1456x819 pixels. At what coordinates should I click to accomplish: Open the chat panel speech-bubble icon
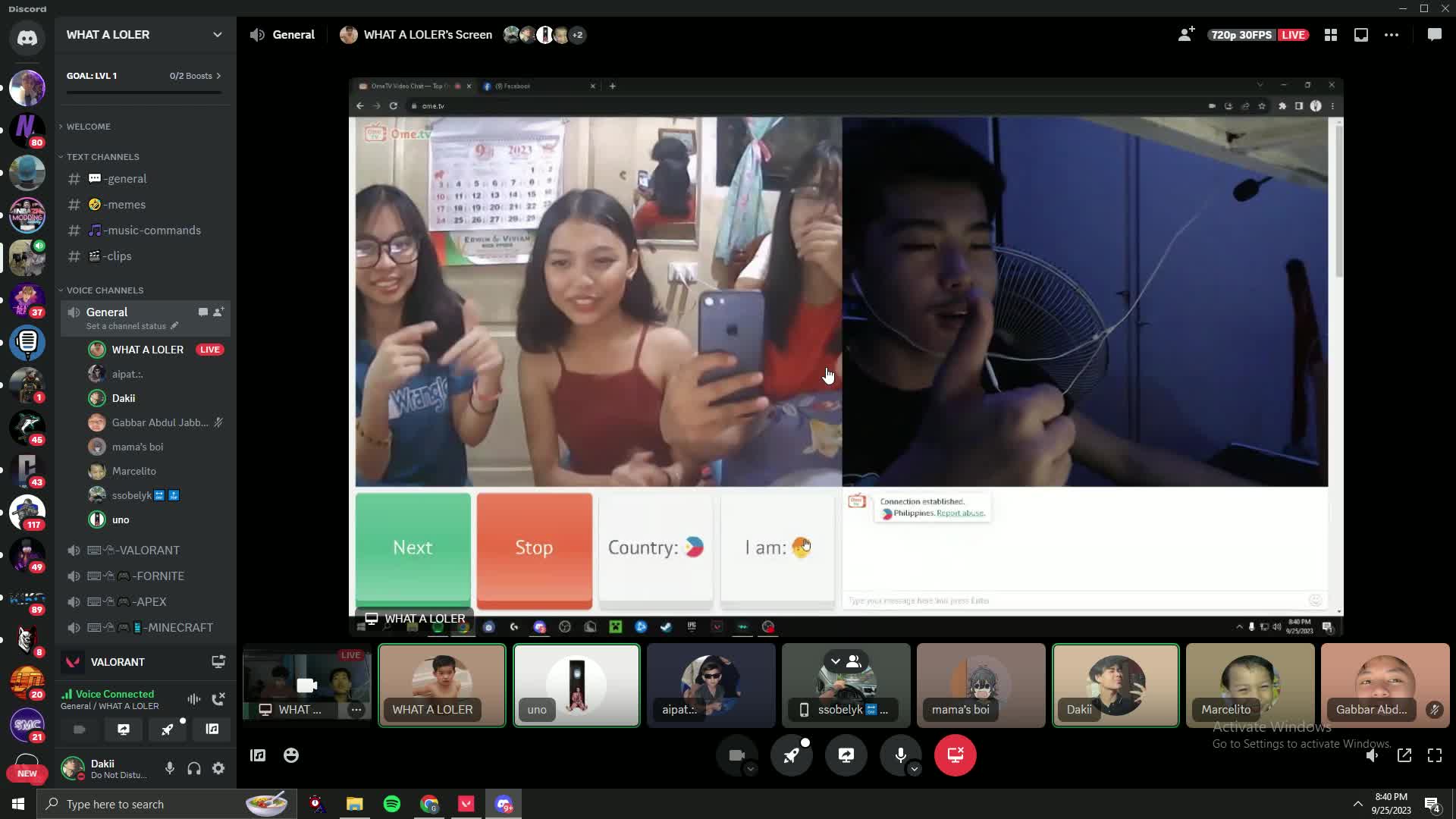click(1434, 35)
